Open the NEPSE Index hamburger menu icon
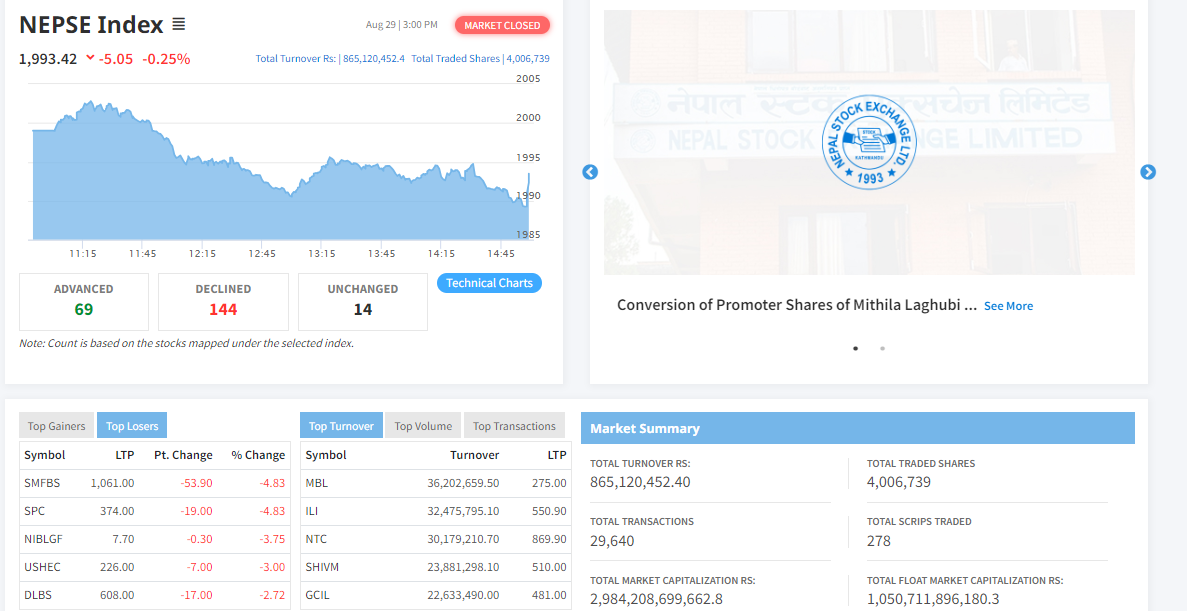This screenshot has width=1187, height=611. 179,25
